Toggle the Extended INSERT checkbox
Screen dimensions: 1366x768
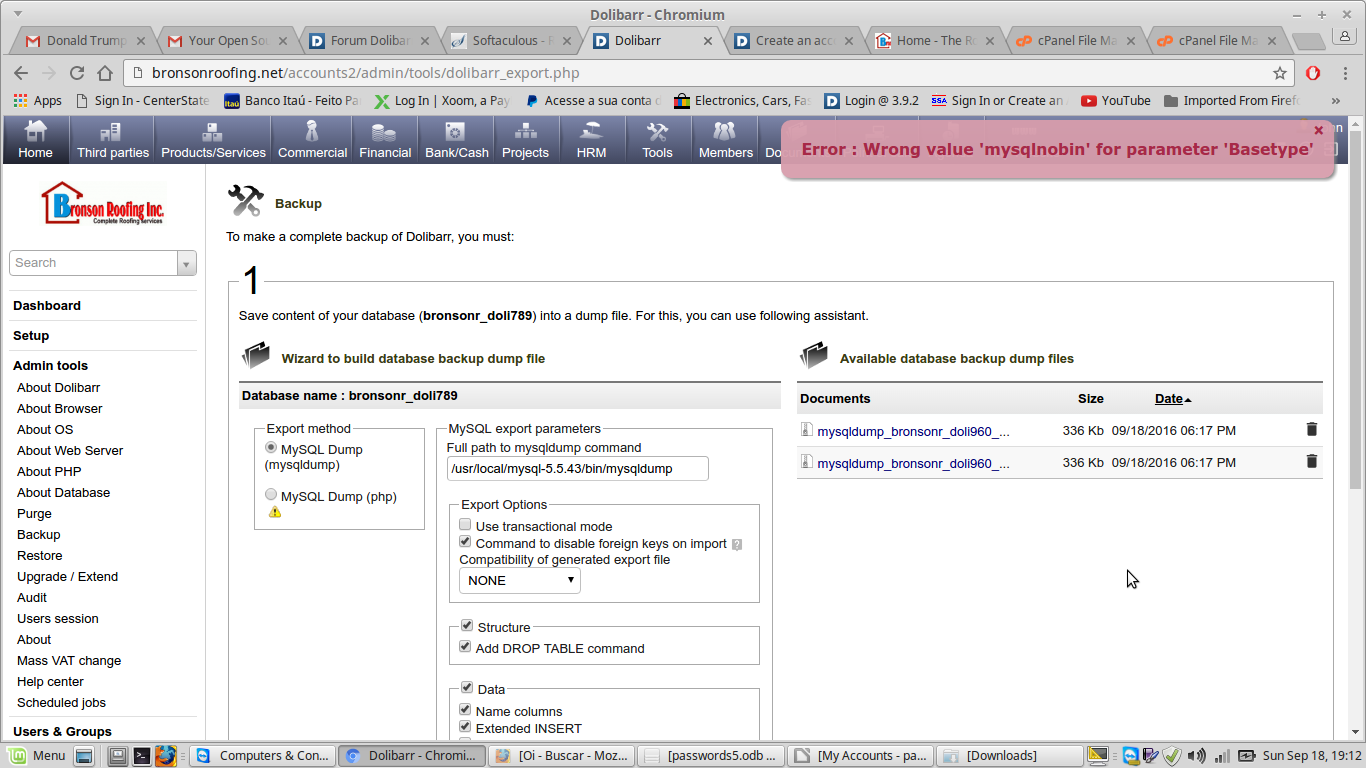coord(465,727)
